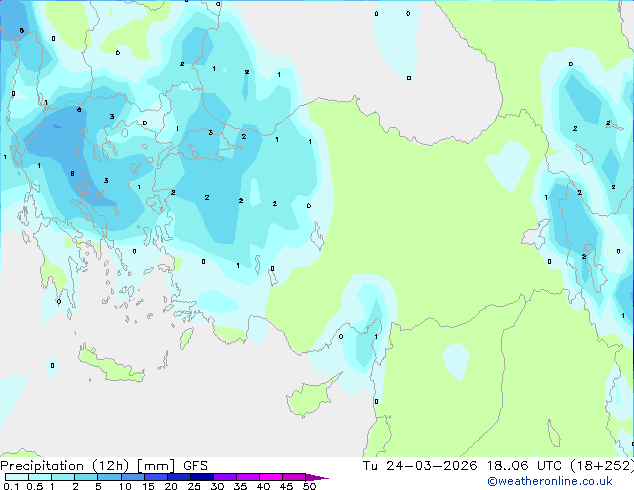
Task: Click the 'Tu 24-03-2026' date text
Action: pos(420,466)
